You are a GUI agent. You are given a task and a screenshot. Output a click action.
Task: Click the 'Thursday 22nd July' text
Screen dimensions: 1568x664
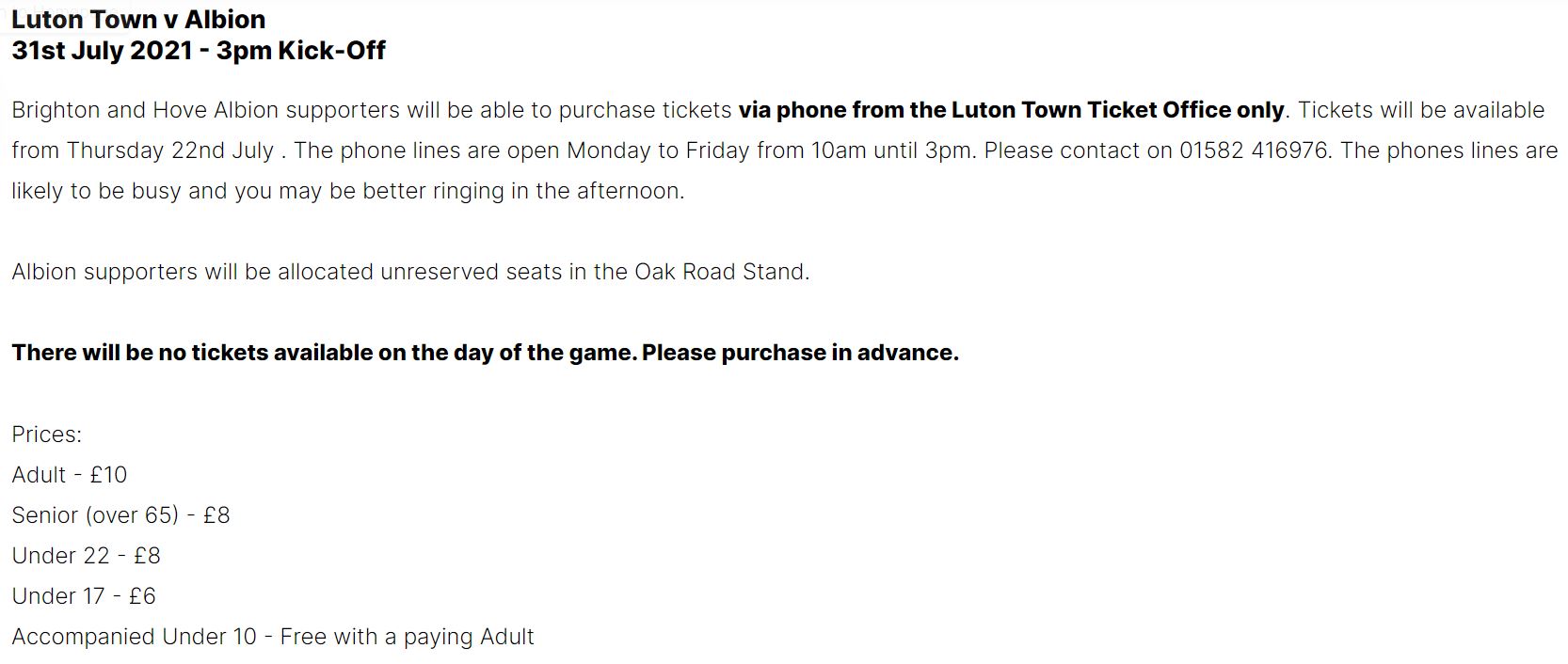coord(170,150)
